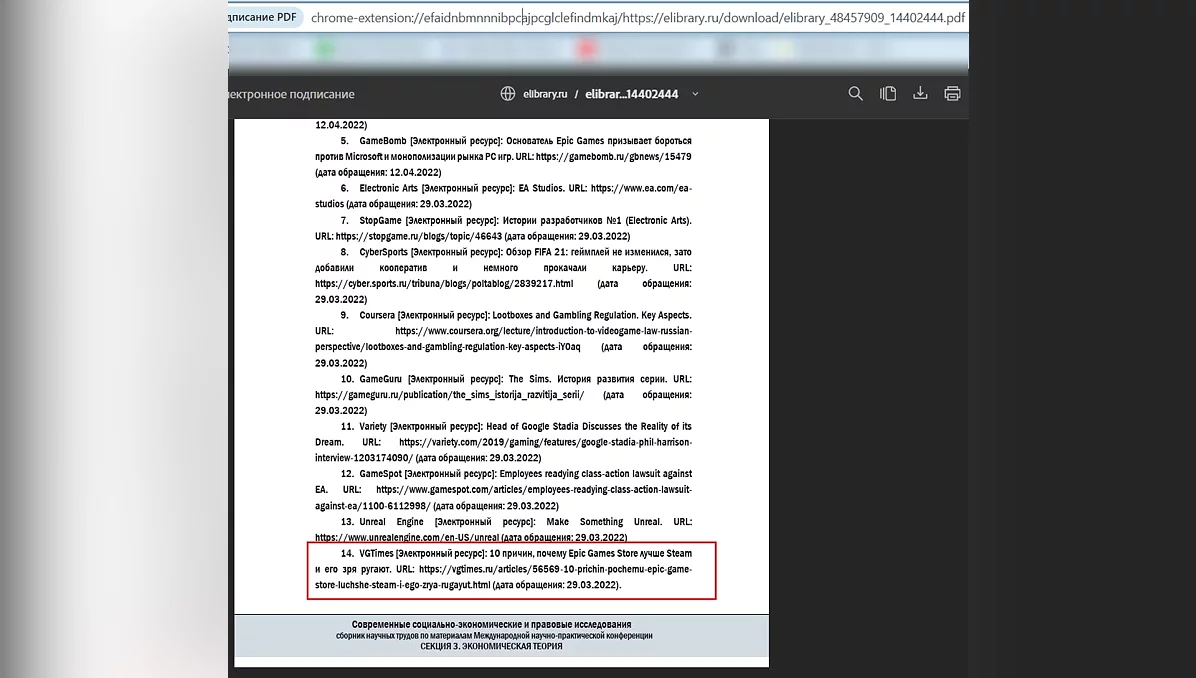Screen dimensions: 1196x678
Task: Select the PDF extension chip in address bar
Action: (265, 18)
